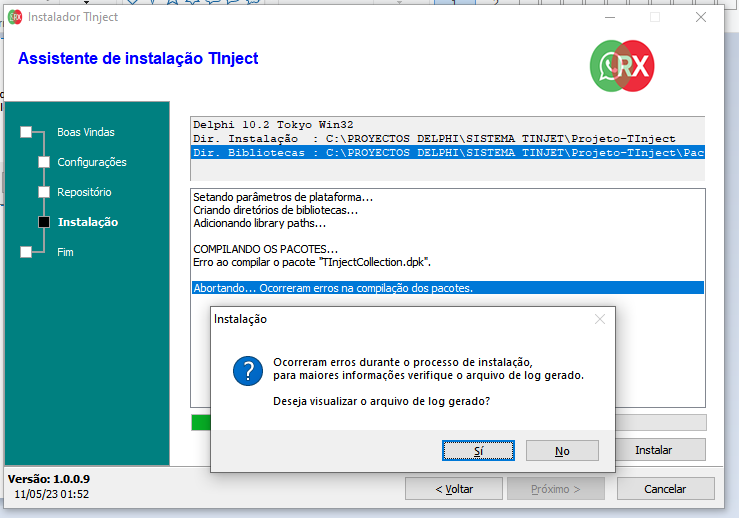The height and width of the screenshot is (518, 739).
Task: Click the white box next to Boas Vindas
Action: (x=26, y=132)
